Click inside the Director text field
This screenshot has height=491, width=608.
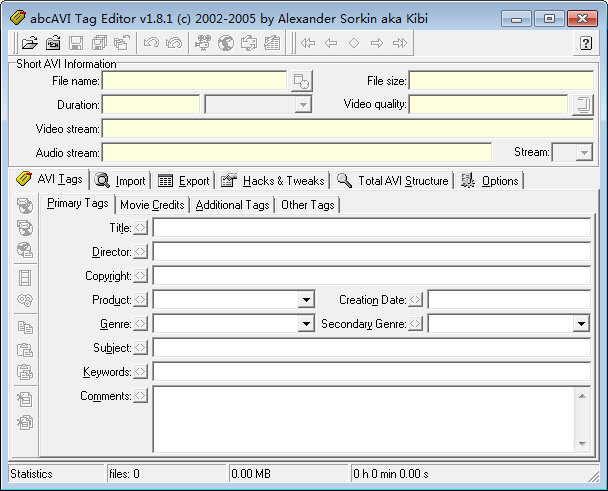(x=372, y=252)
